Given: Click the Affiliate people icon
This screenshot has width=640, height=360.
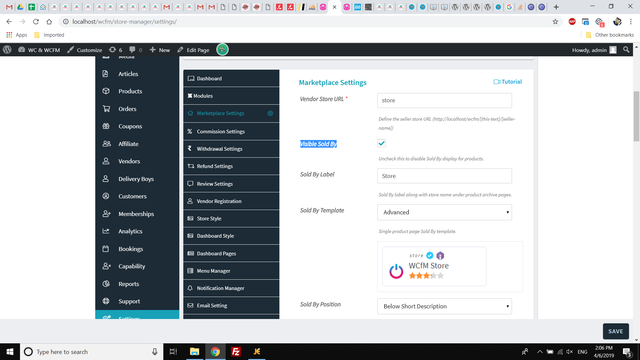Looking at the screenshot, I should click(x=107, y=144).
